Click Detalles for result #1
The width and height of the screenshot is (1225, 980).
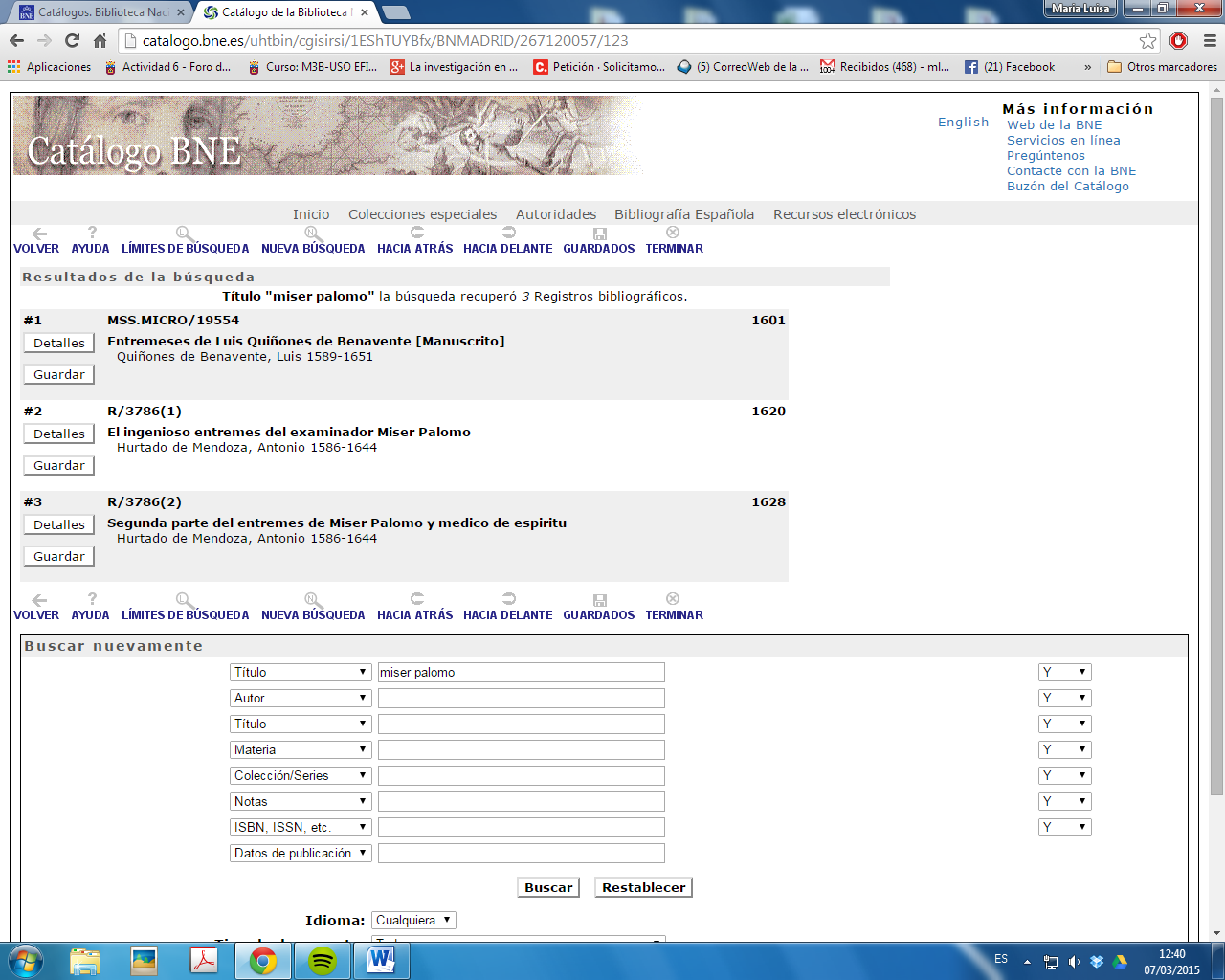tap(59, 343)
